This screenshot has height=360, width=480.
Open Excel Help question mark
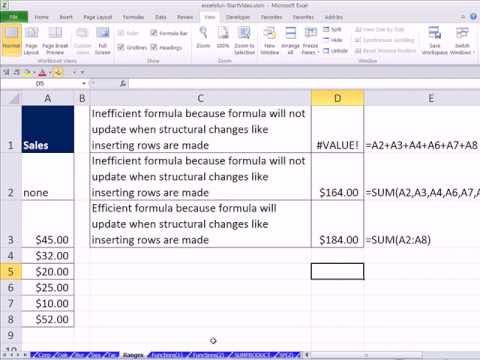click(x=473, y=17)
